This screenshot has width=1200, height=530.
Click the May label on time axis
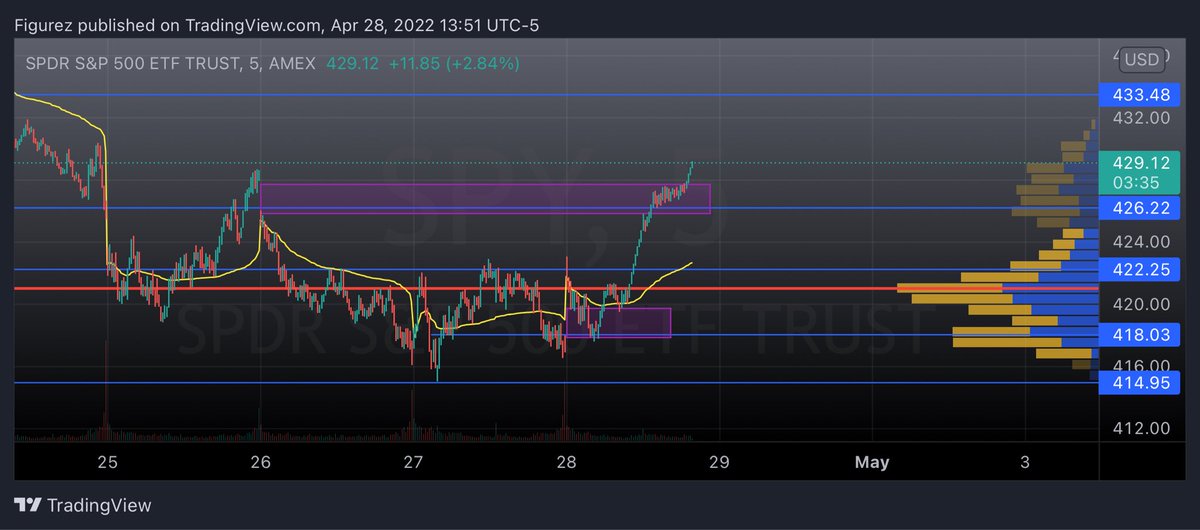[872, 462]
